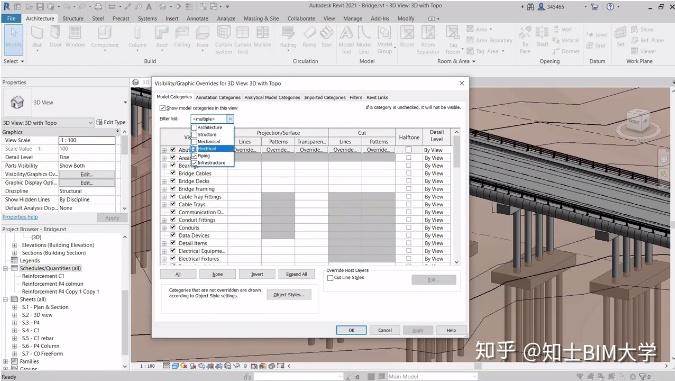Click OK in the overrides dialog
The width and height of the screenshot is (675, 381).
[x=351, y=330]
